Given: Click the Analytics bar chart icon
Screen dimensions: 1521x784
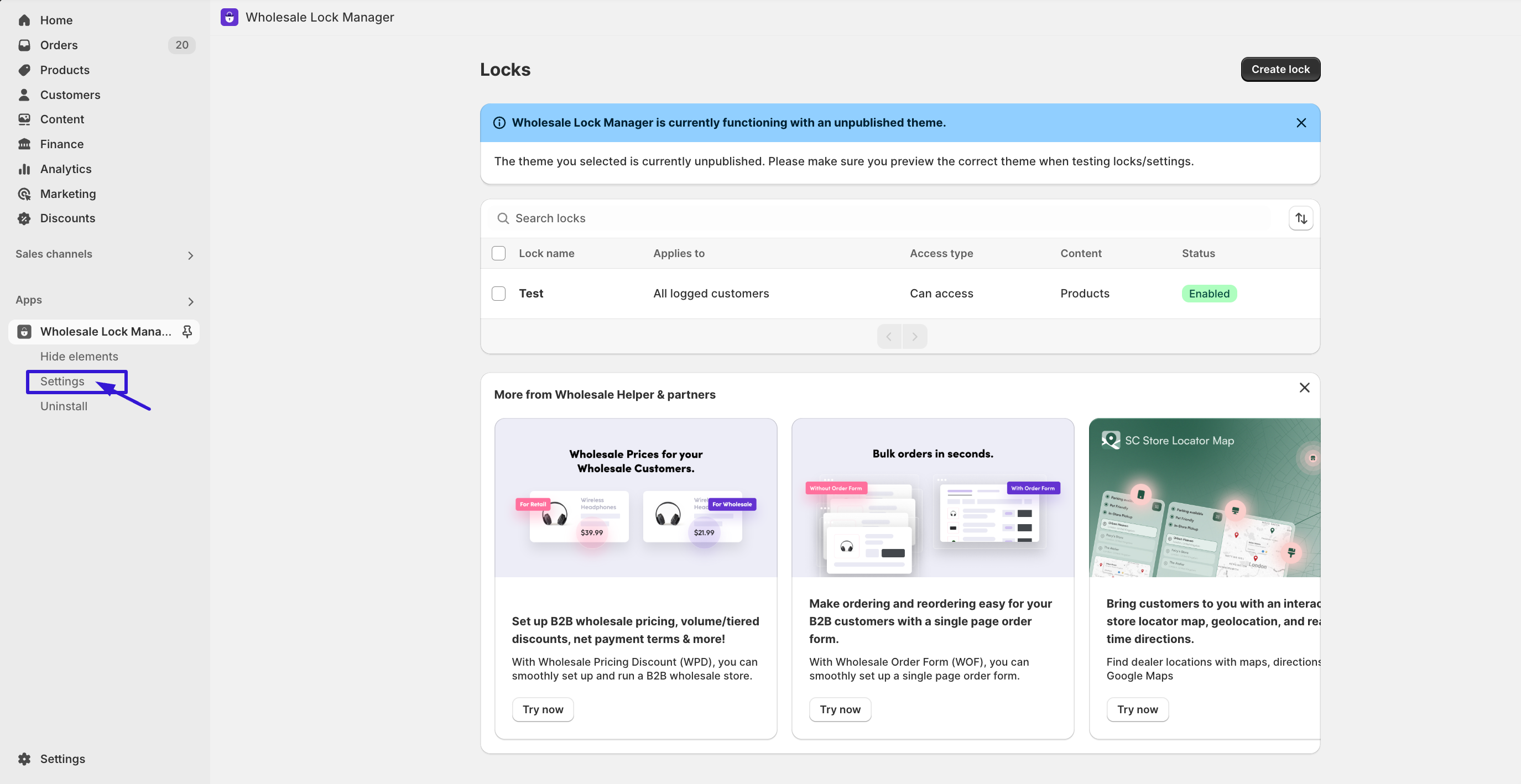Looking at the screenshot, I should (x=24, y=169).
